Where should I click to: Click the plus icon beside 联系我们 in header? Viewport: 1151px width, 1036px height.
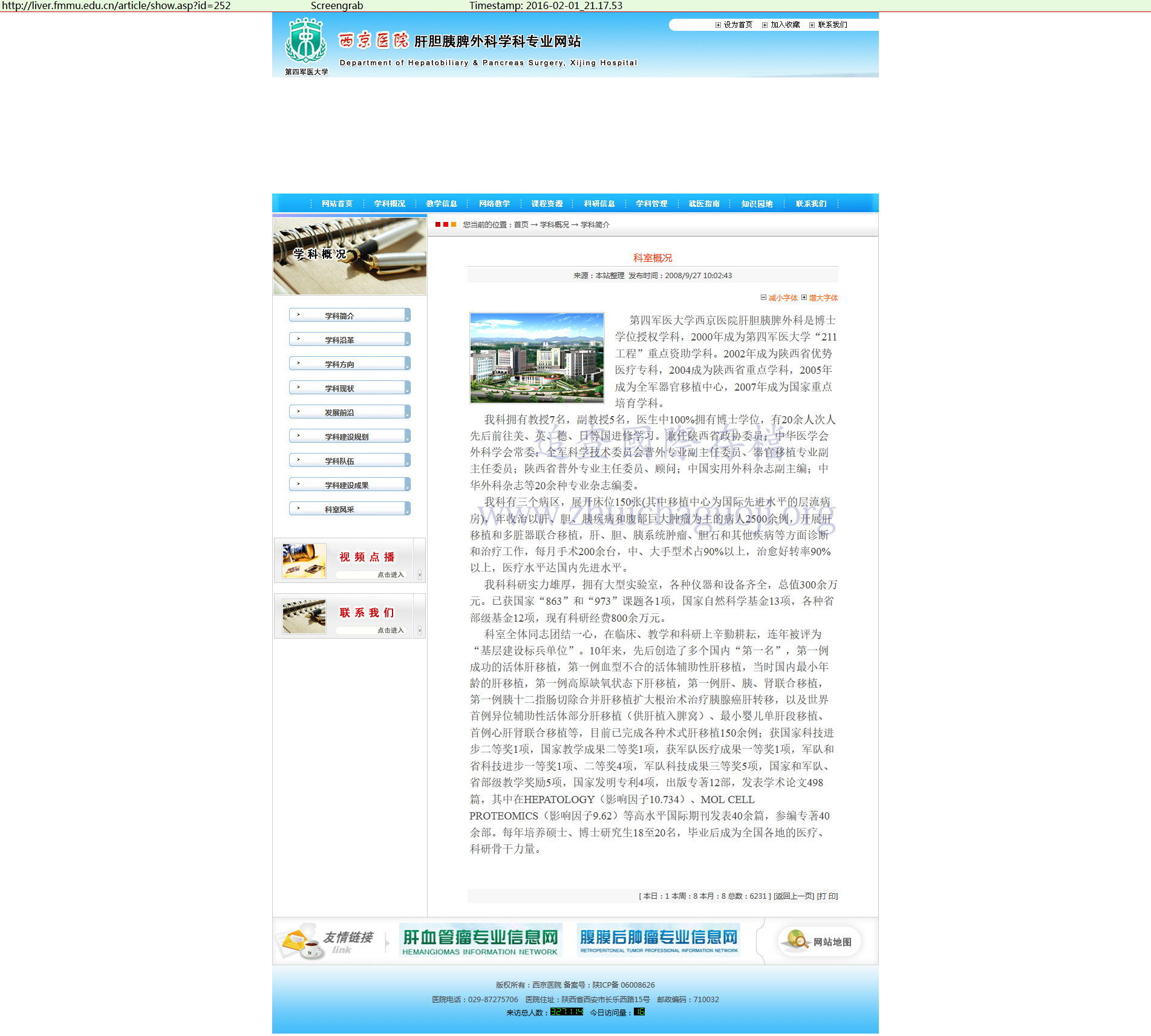[x=812, y=25]
